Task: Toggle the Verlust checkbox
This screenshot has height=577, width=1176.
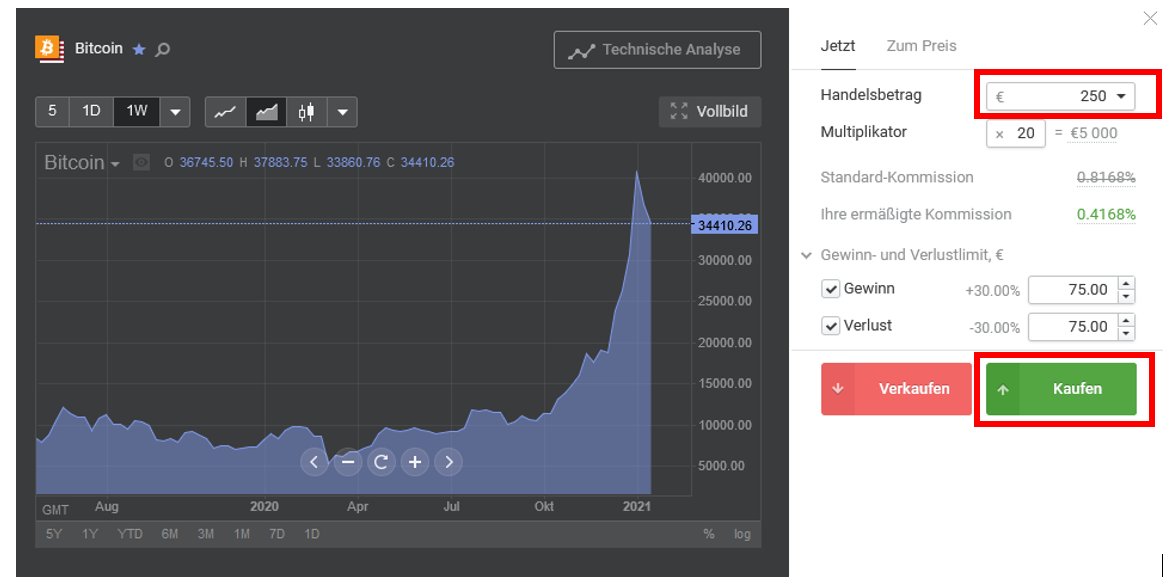Action: point(830,326)
